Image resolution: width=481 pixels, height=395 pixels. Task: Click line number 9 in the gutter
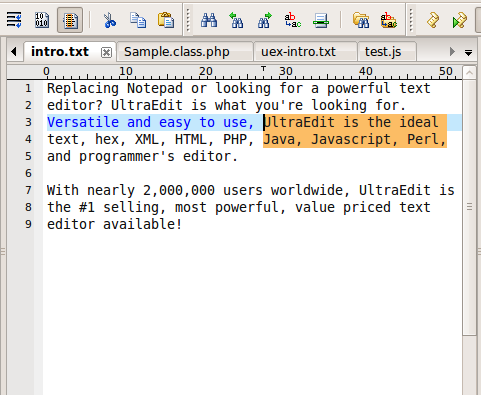(x=28, y=224)
